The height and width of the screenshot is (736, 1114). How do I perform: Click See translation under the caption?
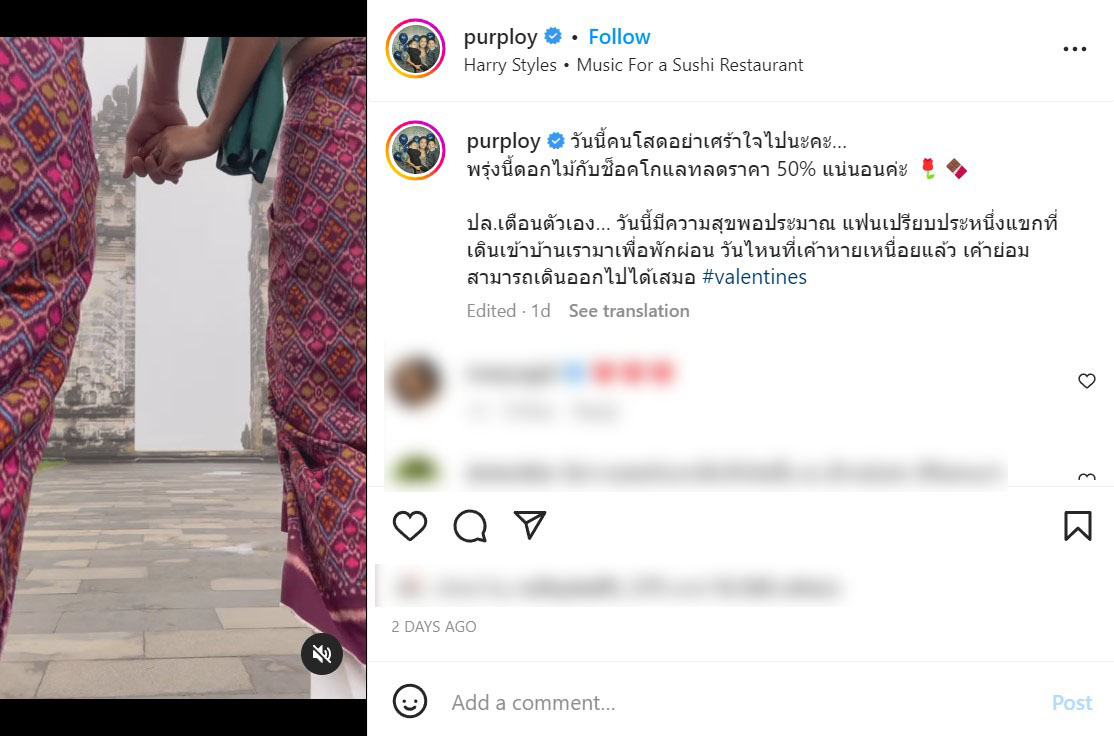[629, 310]
